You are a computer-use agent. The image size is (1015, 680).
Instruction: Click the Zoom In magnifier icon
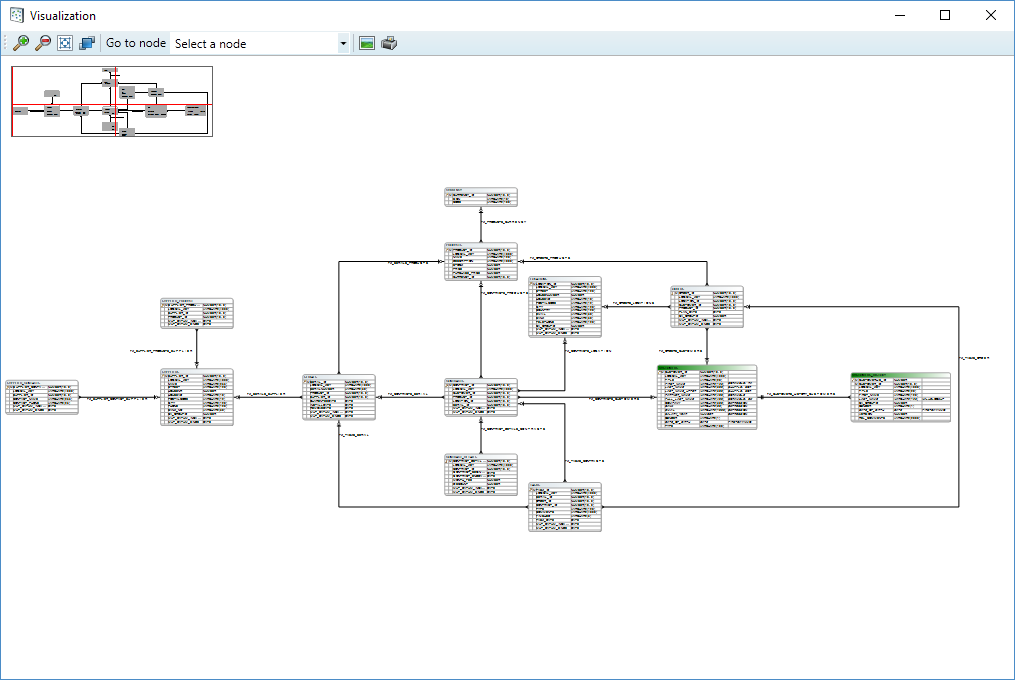point(20,43)
